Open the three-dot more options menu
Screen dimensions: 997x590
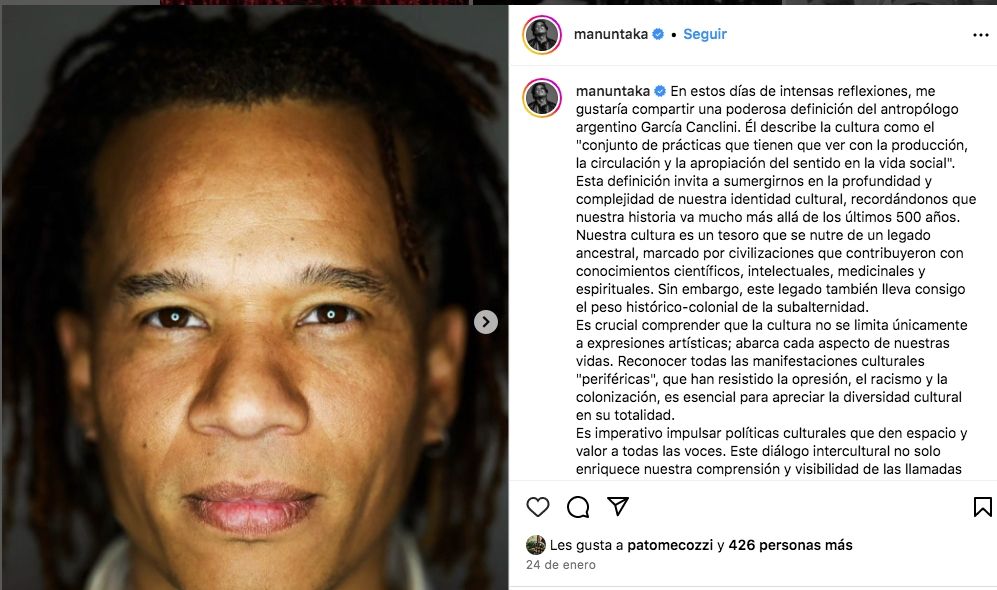tap(981, 35)
